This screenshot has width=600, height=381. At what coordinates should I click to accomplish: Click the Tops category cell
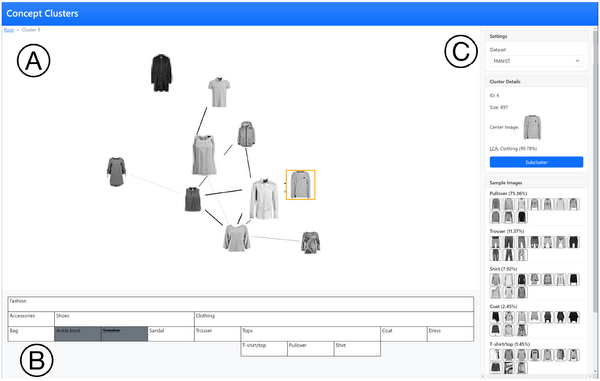pos(311,334)
